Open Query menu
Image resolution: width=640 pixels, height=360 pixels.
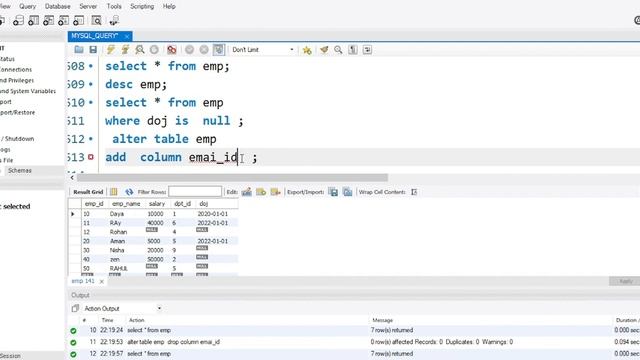click(27, 7)
